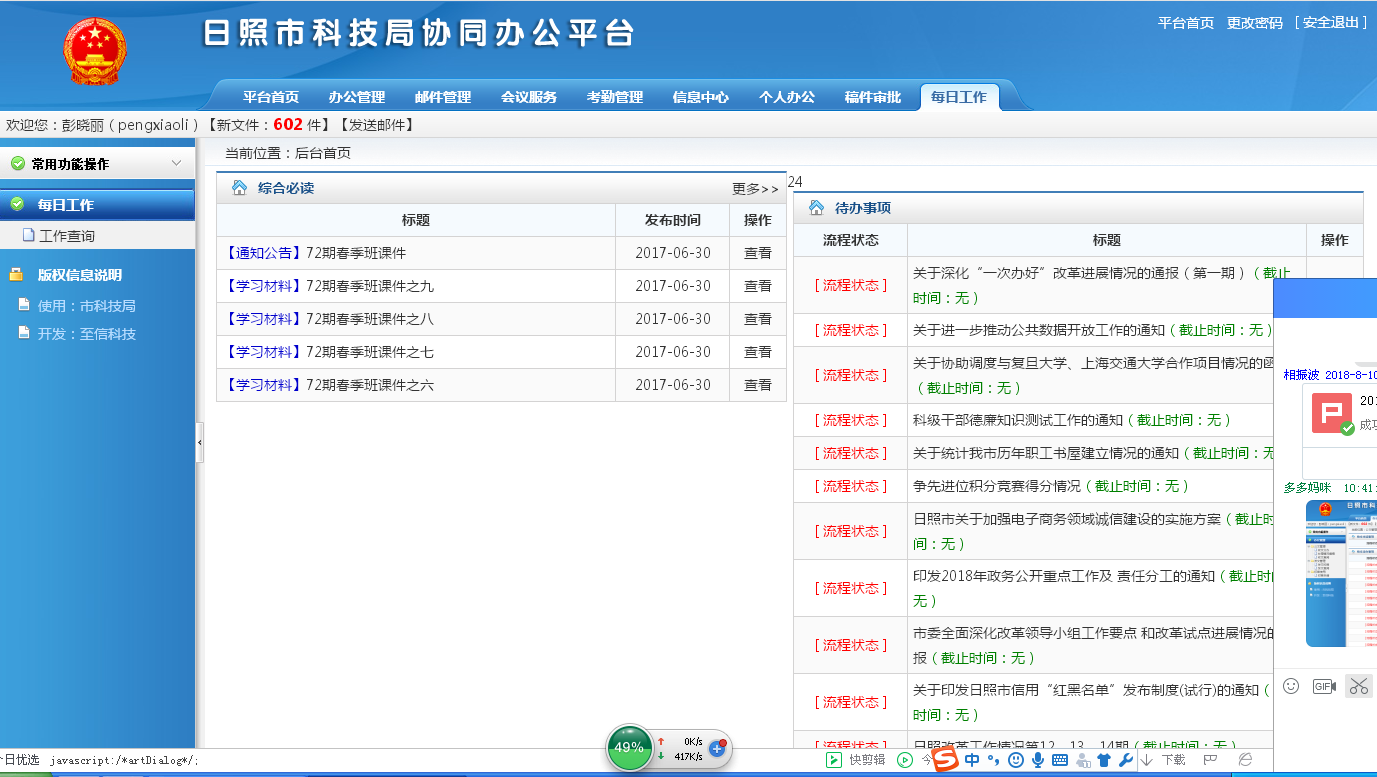Open the title 72期春季班课件之九
The height and width of the screenshot is (777, 1377).
370,286
